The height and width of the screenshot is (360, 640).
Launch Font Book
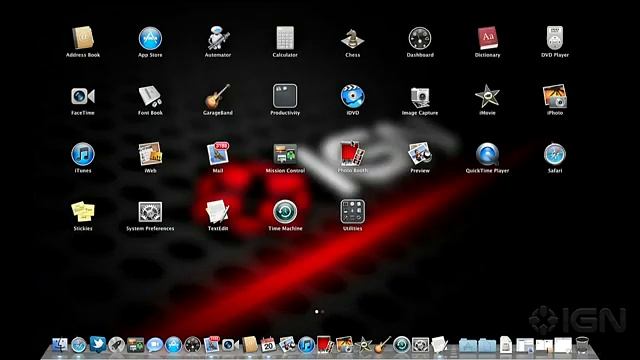(x=150, y=96)
